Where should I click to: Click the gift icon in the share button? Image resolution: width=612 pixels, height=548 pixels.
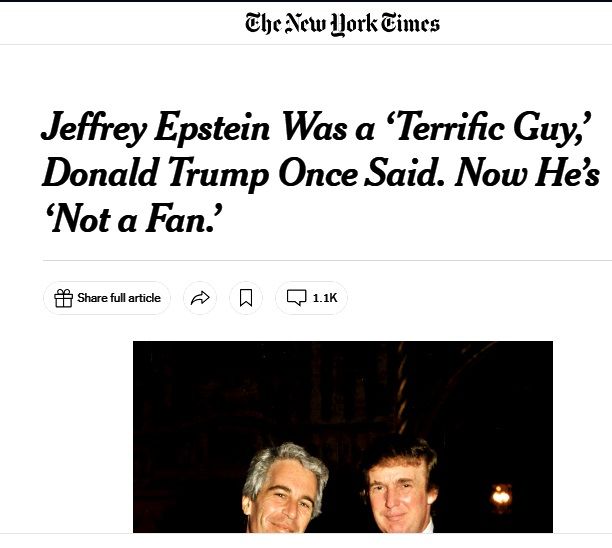click(x=63, y=298)
